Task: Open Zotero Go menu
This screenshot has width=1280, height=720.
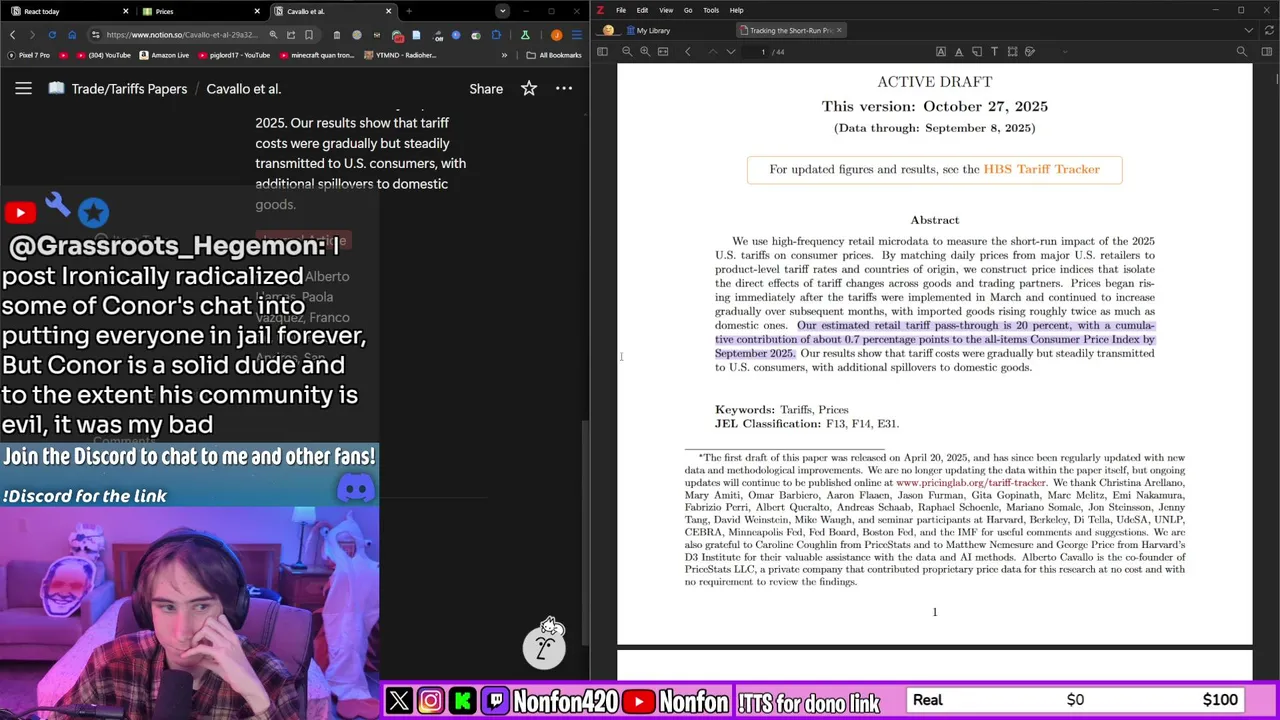Action: 688,10
